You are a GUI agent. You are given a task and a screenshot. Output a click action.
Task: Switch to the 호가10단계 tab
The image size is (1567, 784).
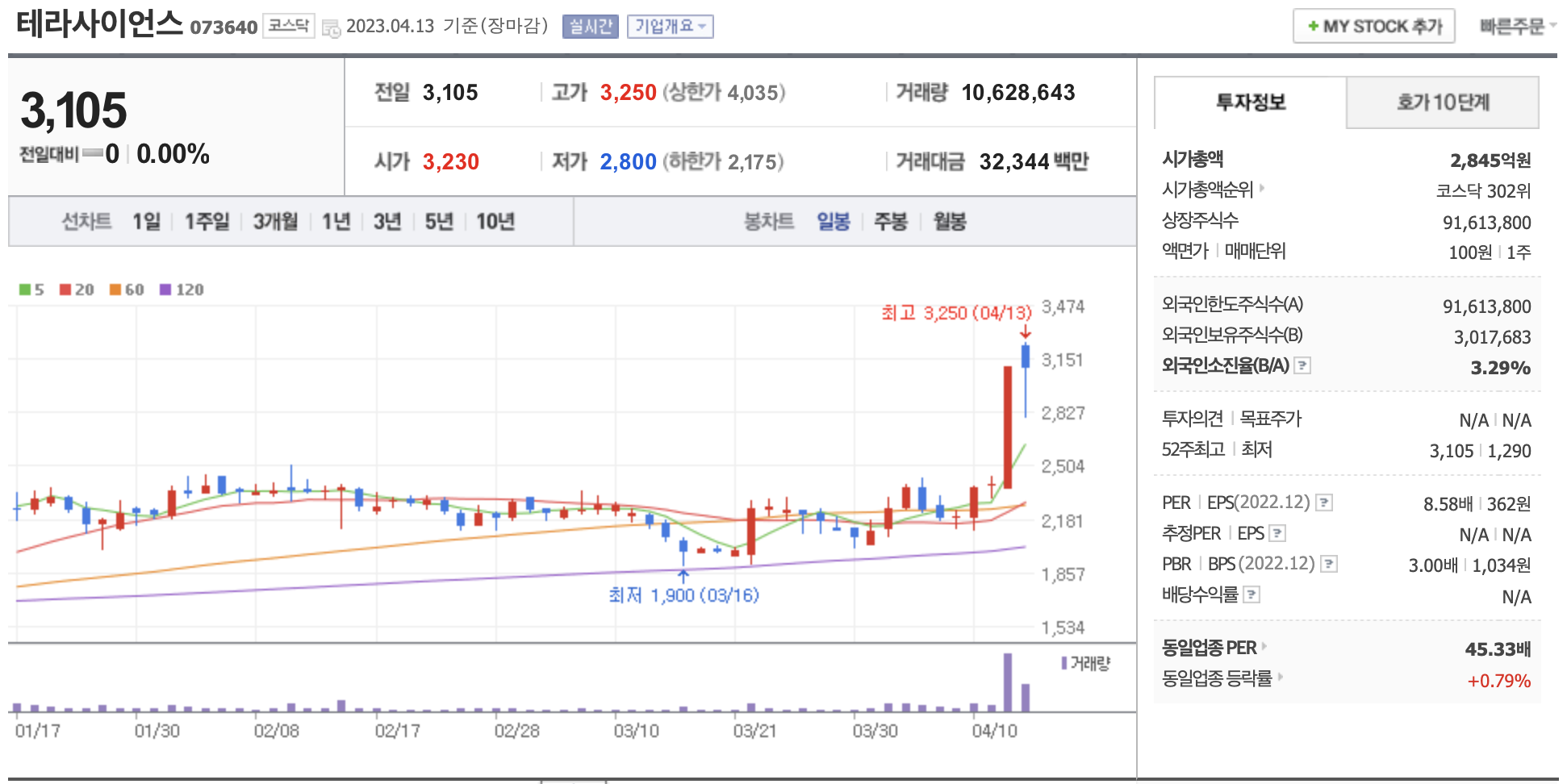point(1442,102)
